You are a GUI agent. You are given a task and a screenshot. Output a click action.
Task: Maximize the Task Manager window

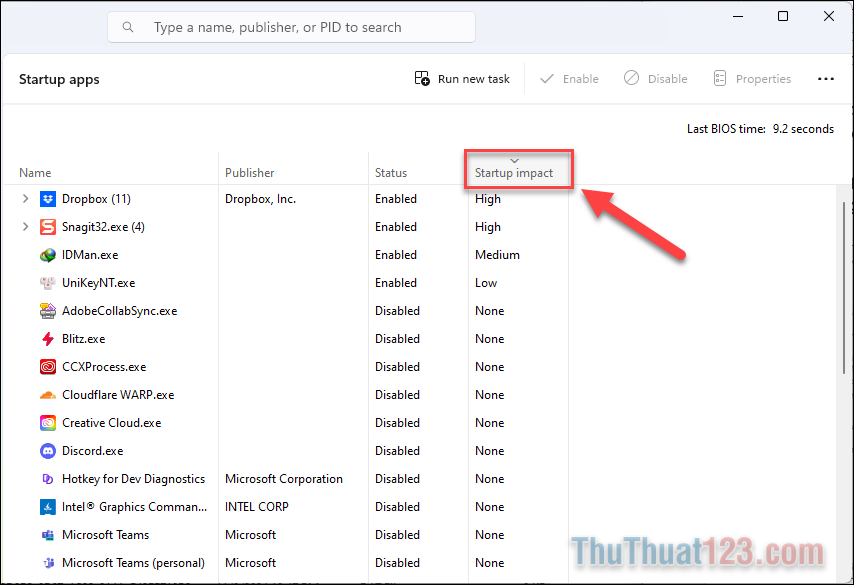[783, 16]
